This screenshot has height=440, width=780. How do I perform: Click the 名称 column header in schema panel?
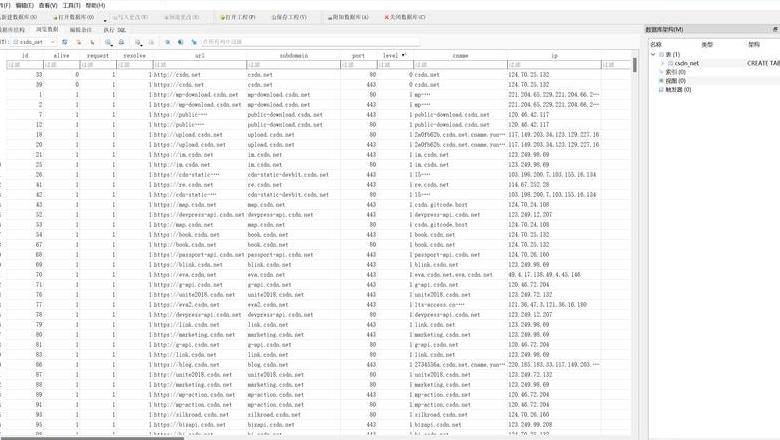(656, 44)
